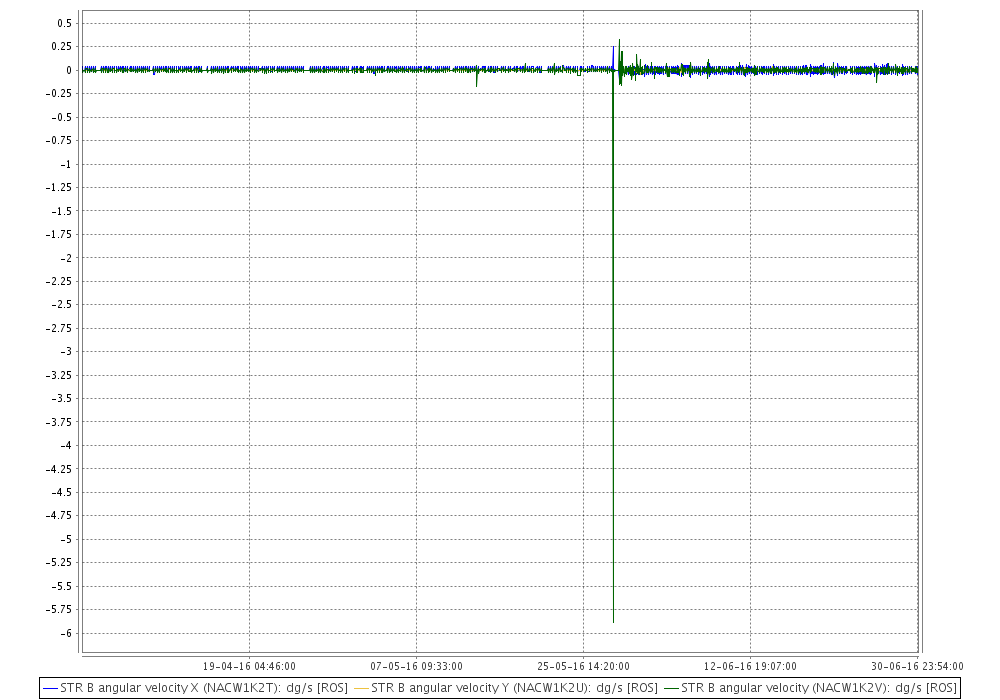The image size is (1000, 700).
Task: Click x-axis label 12-06-16 19:07:00
Action: (750, 666)
